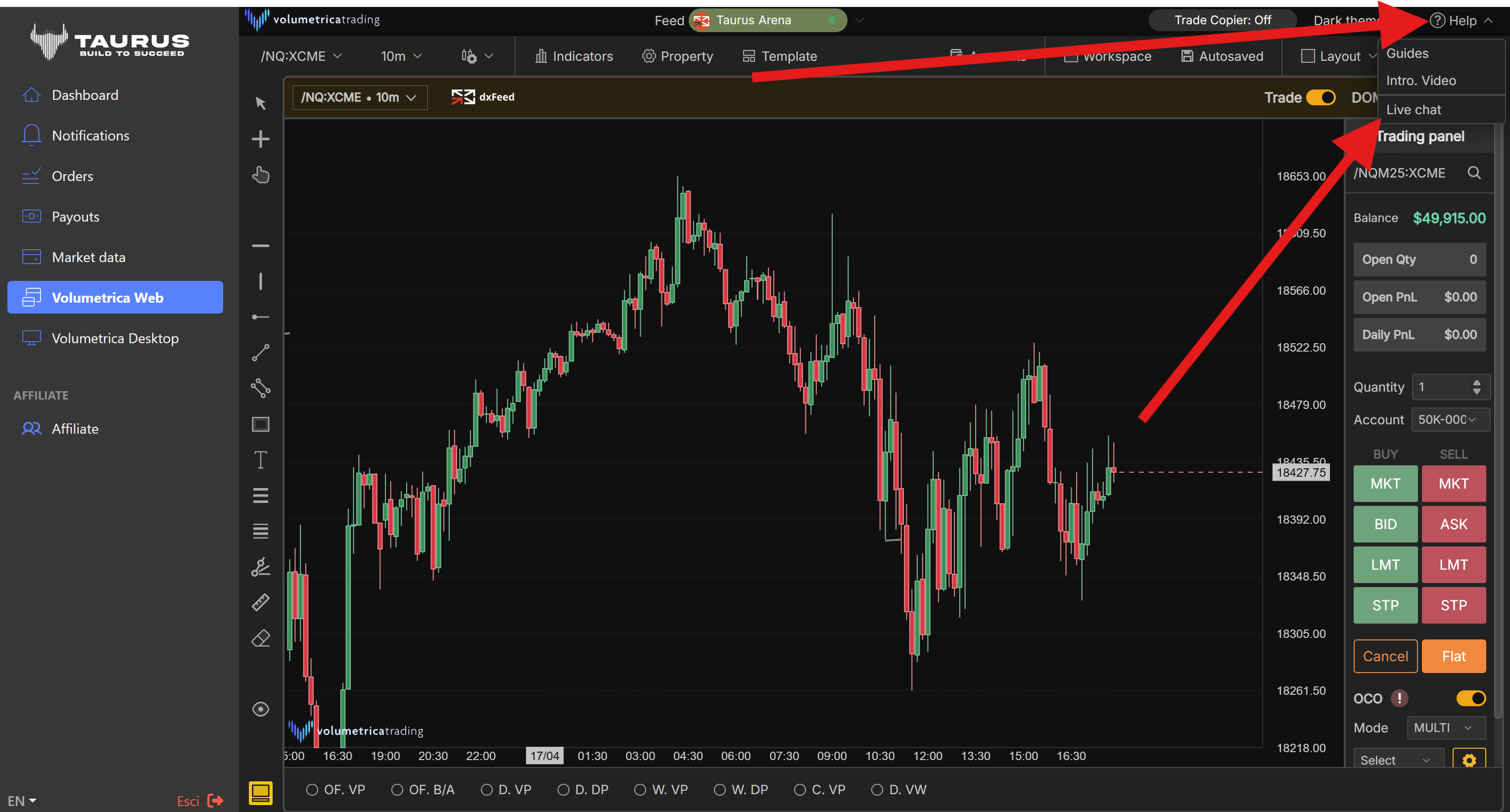Image resolution: width=1510 pixels, height=812 pixels.
Task: Open the Payouts sidebar item
Action: pyautogui.click(x=75, y=217)
